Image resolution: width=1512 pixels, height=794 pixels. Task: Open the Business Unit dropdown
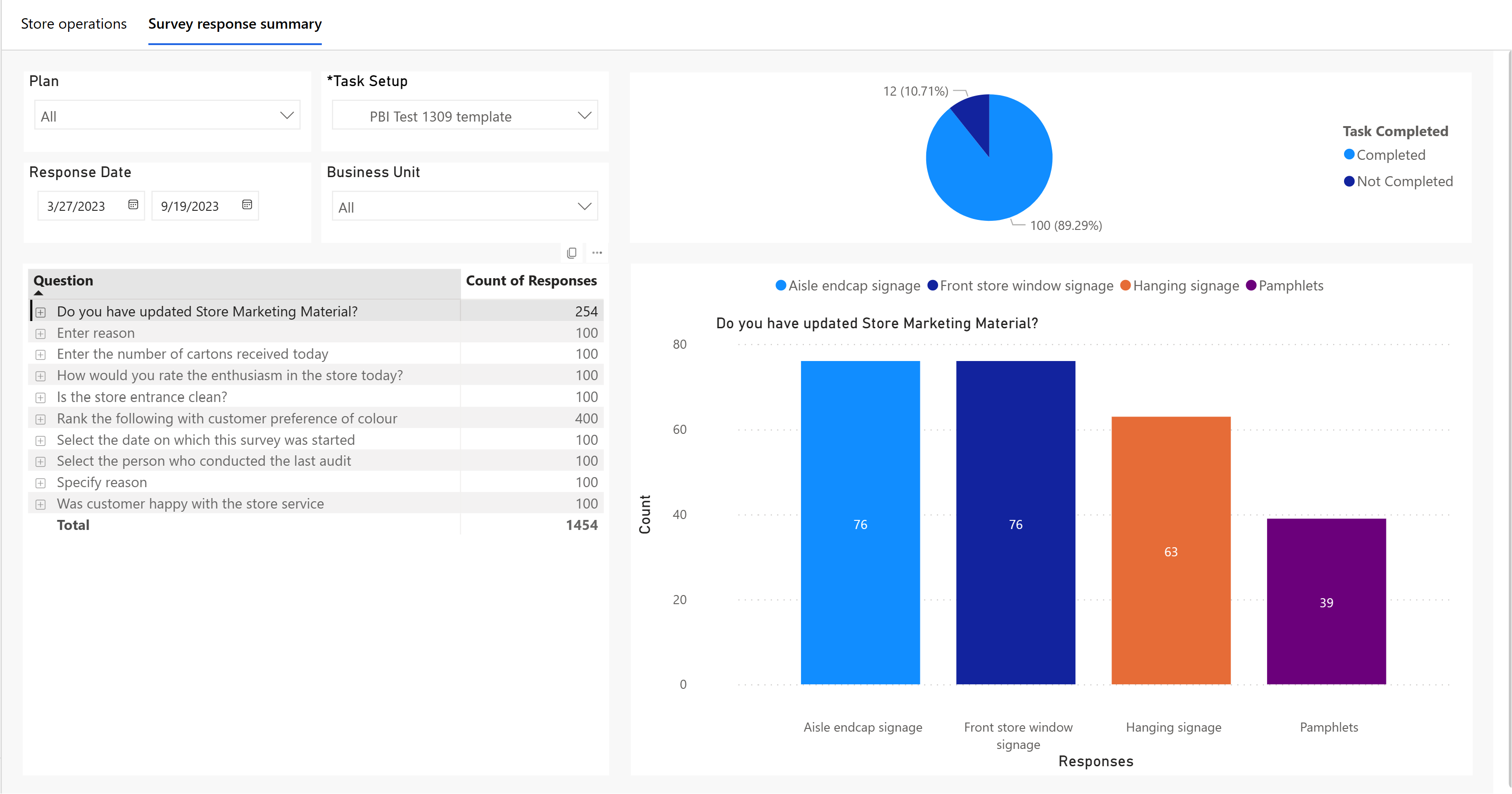click(465, 207)
